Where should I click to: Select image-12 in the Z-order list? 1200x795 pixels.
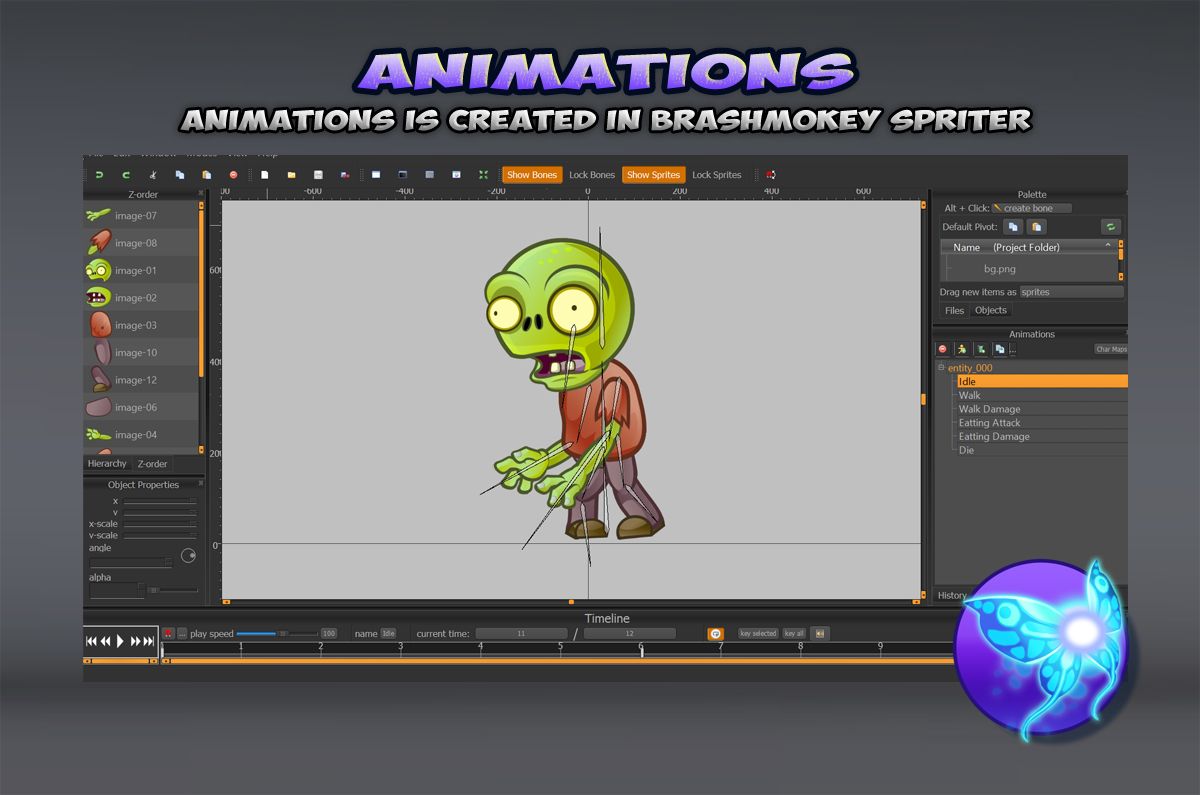[x=141, y=380]
